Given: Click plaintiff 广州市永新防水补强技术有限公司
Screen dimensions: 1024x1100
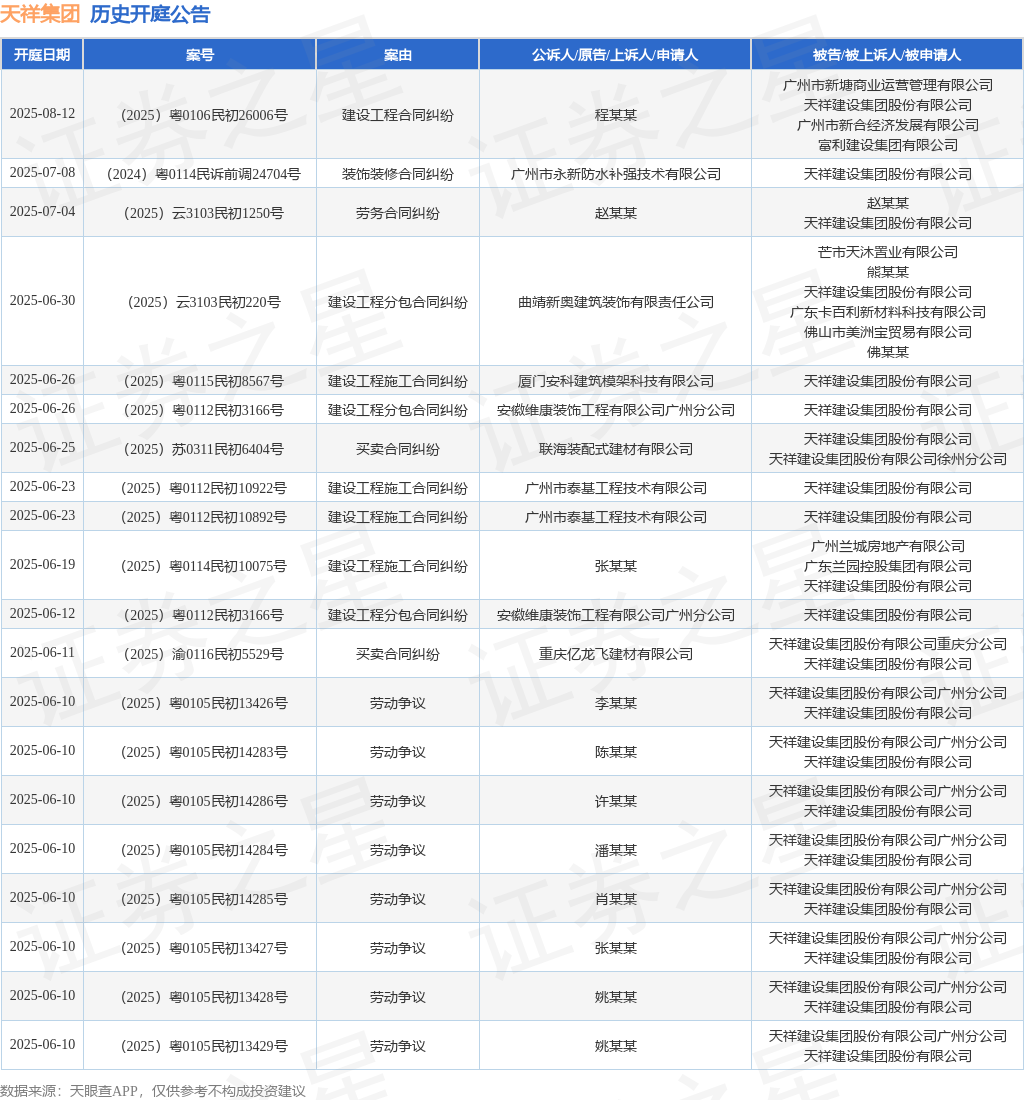Looking at the screenshot, I should tap(615, 174).
